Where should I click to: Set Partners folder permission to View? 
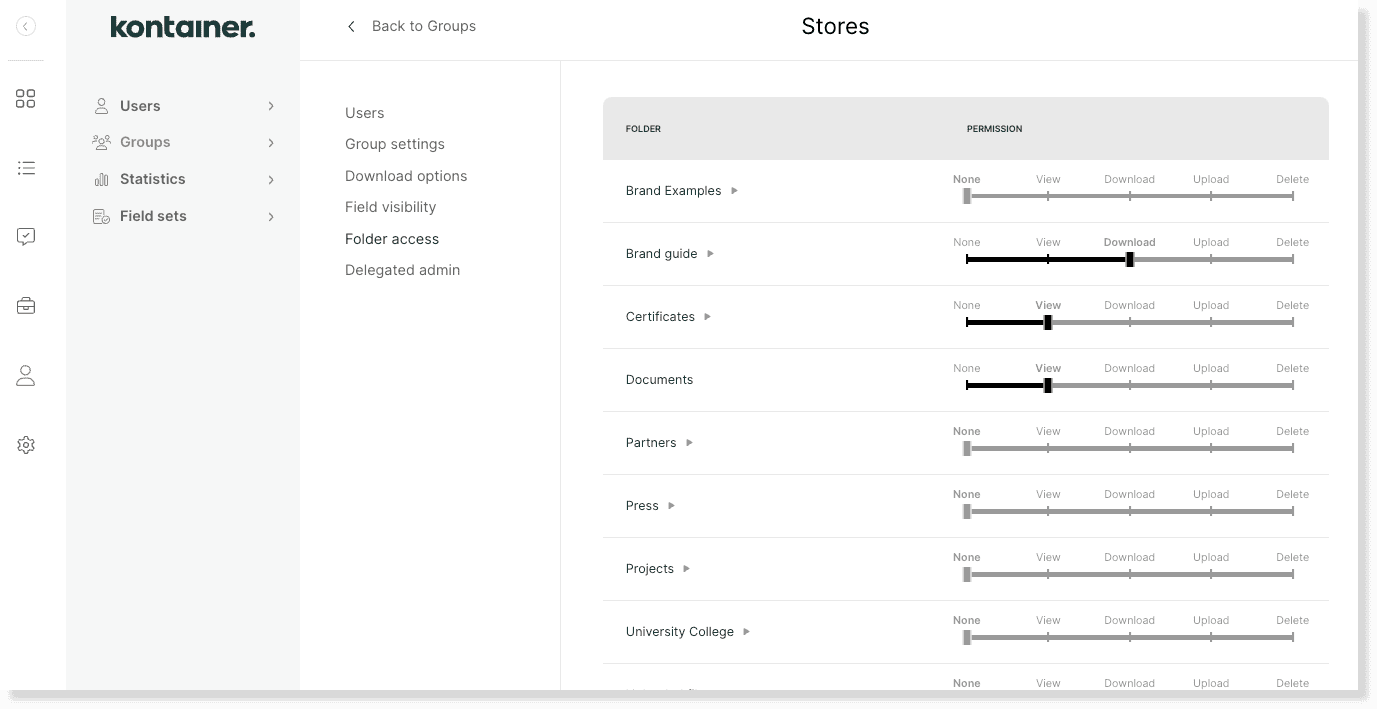pos(1048,449)
